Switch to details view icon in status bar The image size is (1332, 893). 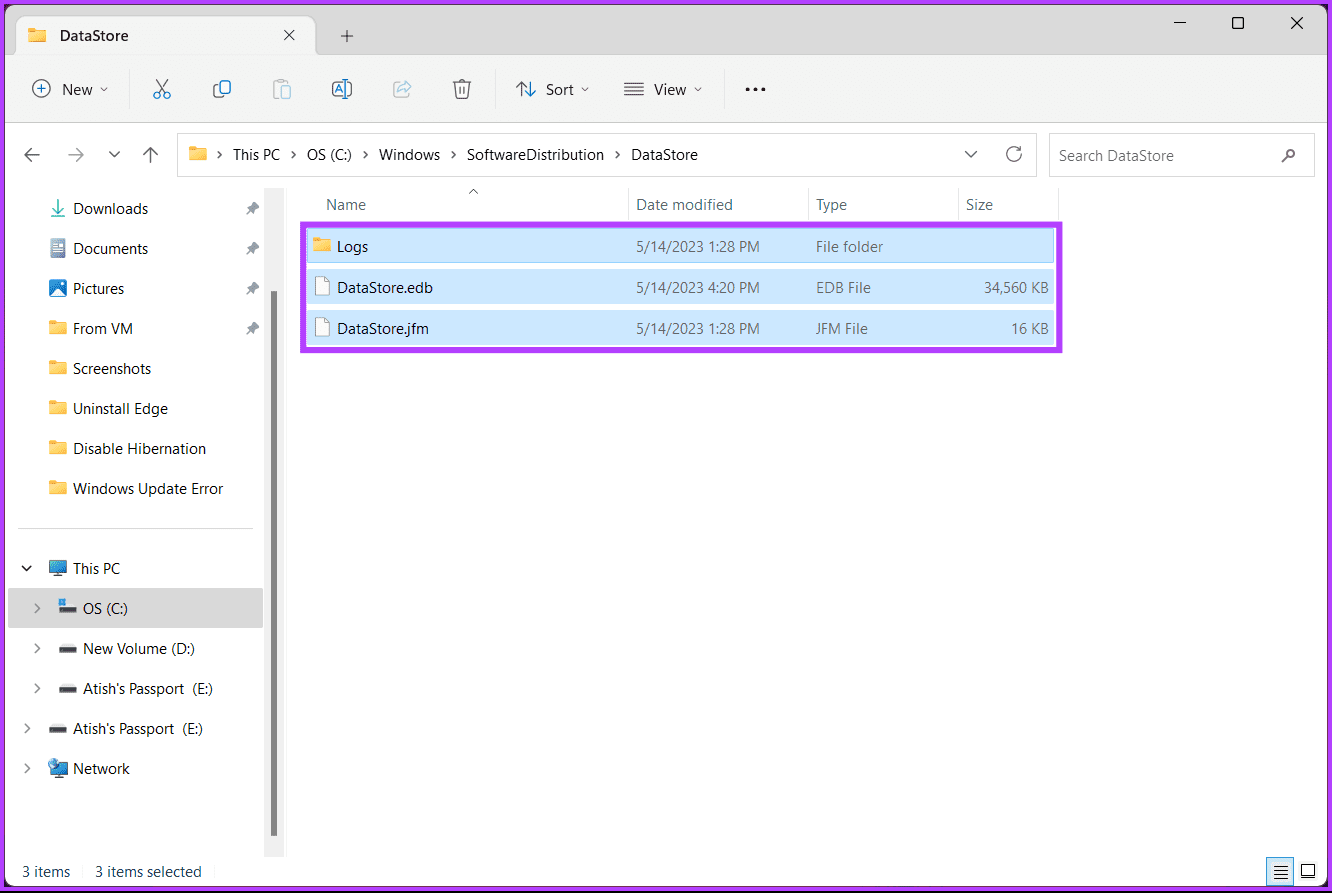click(x=1281, y=871)
